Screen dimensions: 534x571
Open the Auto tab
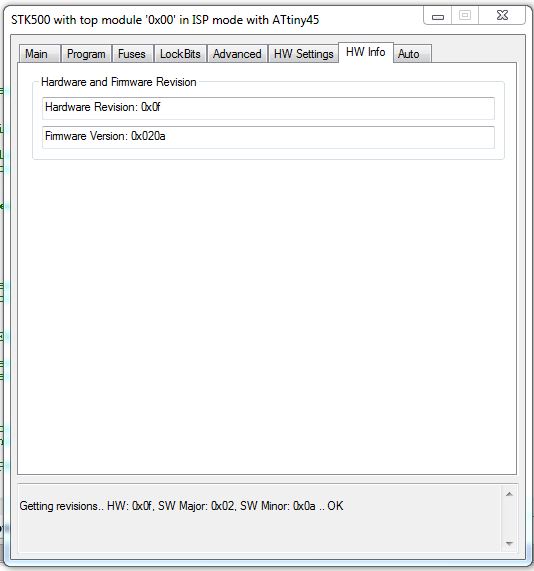(412, 54)
